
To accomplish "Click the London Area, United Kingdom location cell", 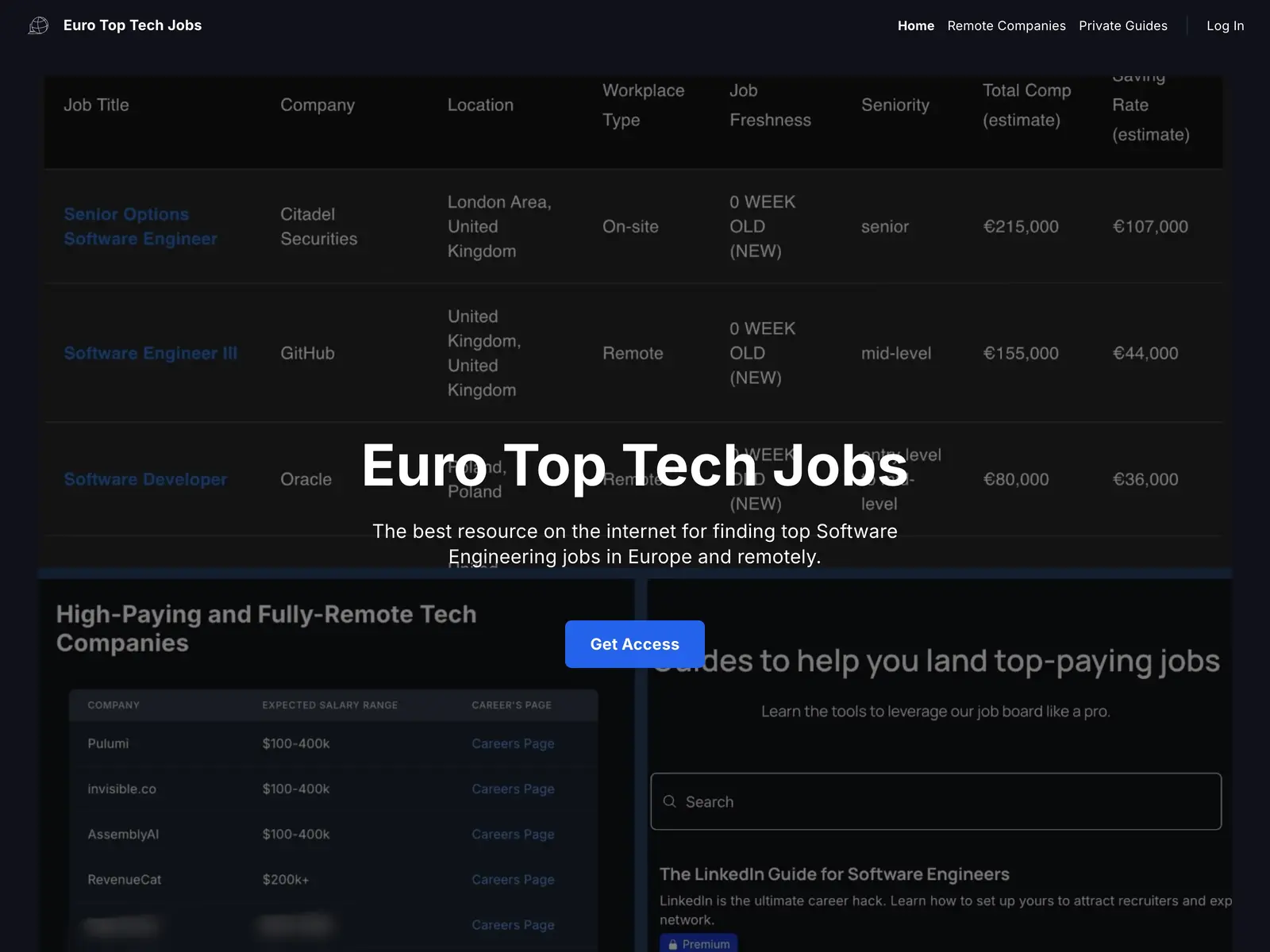I will coord(499,226).
